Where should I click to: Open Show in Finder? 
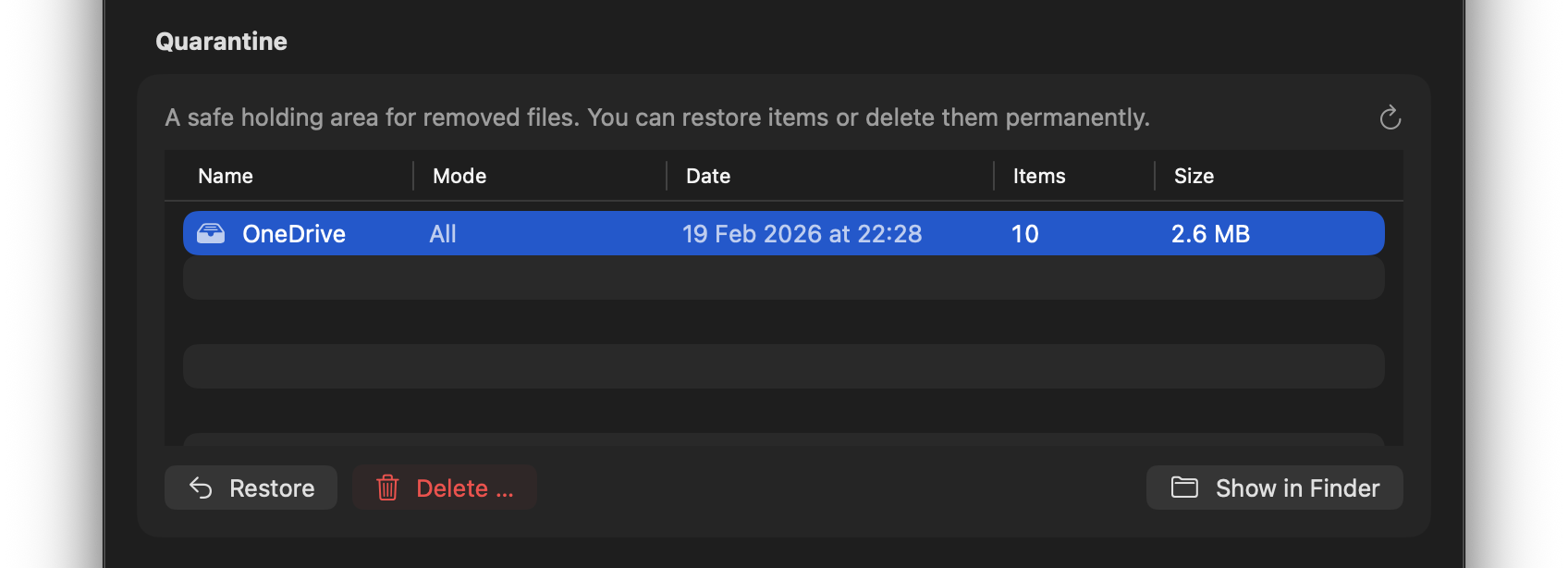(x=1274, y=488)
